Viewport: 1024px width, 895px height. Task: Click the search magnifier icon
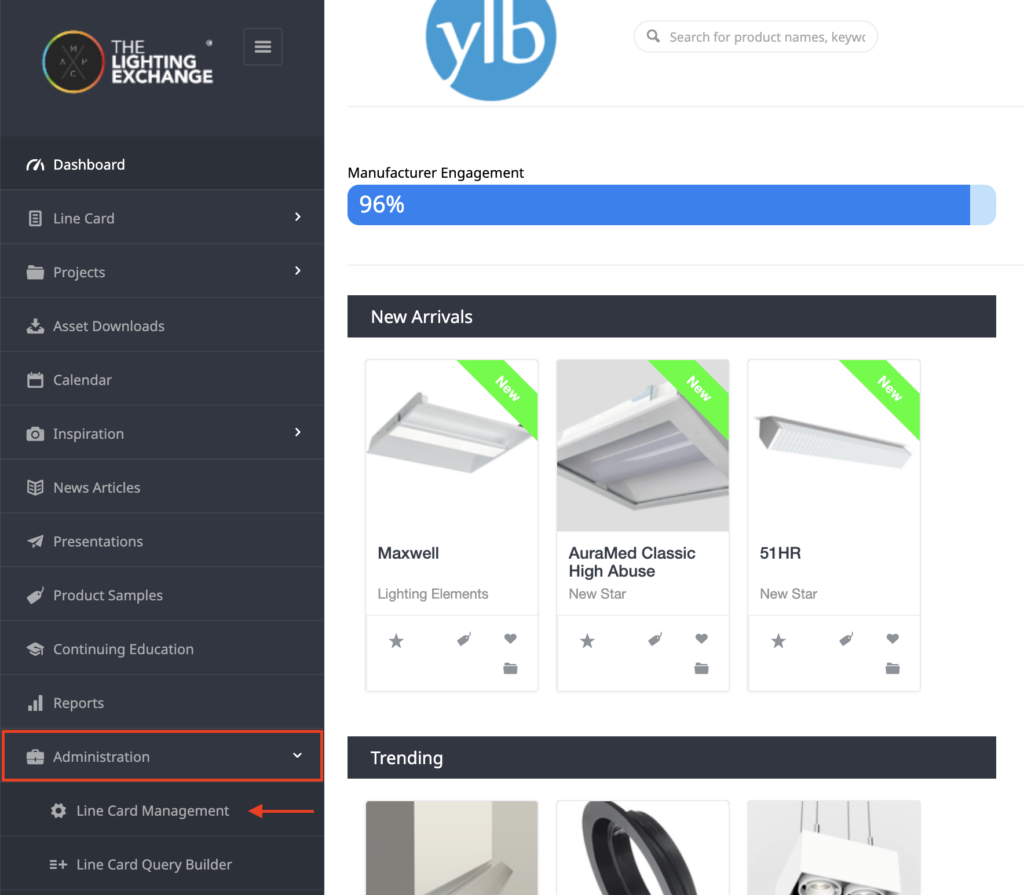pos(653,36)
